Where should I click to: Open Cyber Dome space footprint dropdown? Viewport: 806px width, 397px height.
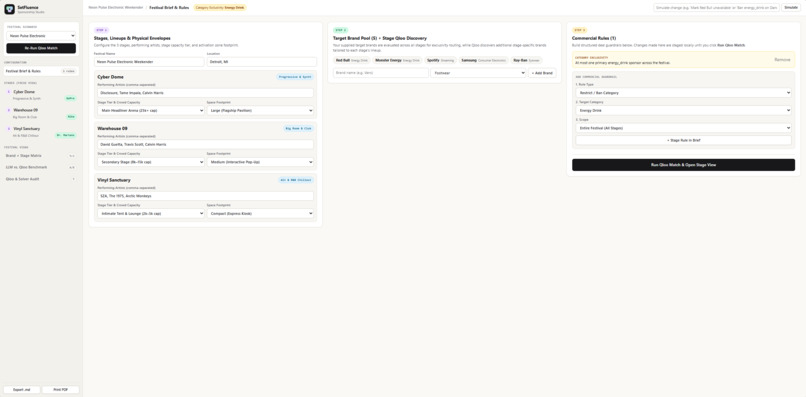click(x=260, y=111)
